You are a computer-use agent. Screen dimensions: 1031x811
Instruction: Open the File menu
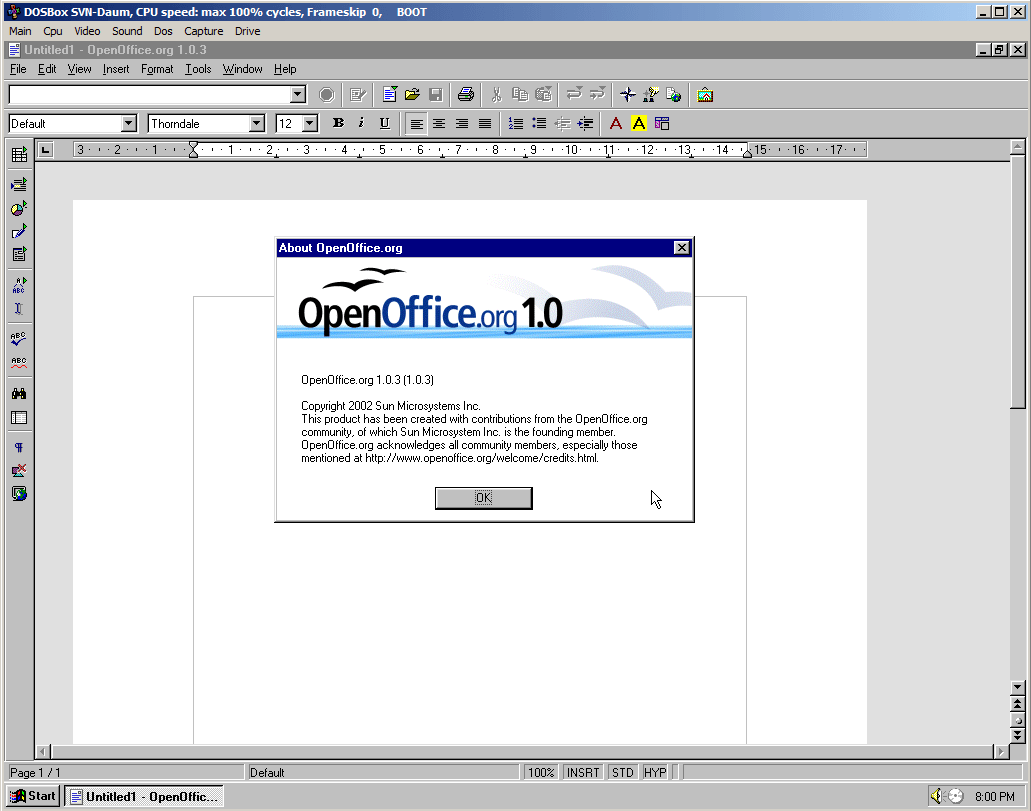[18, 69]
